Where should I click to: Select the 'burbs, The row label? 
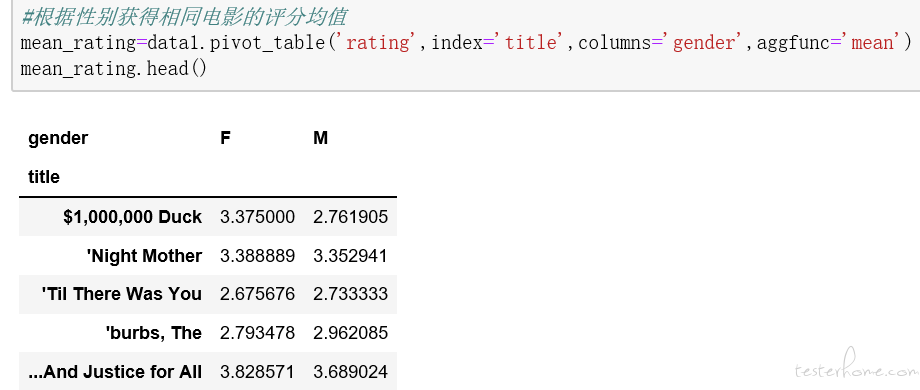click(x=154, y=333)
